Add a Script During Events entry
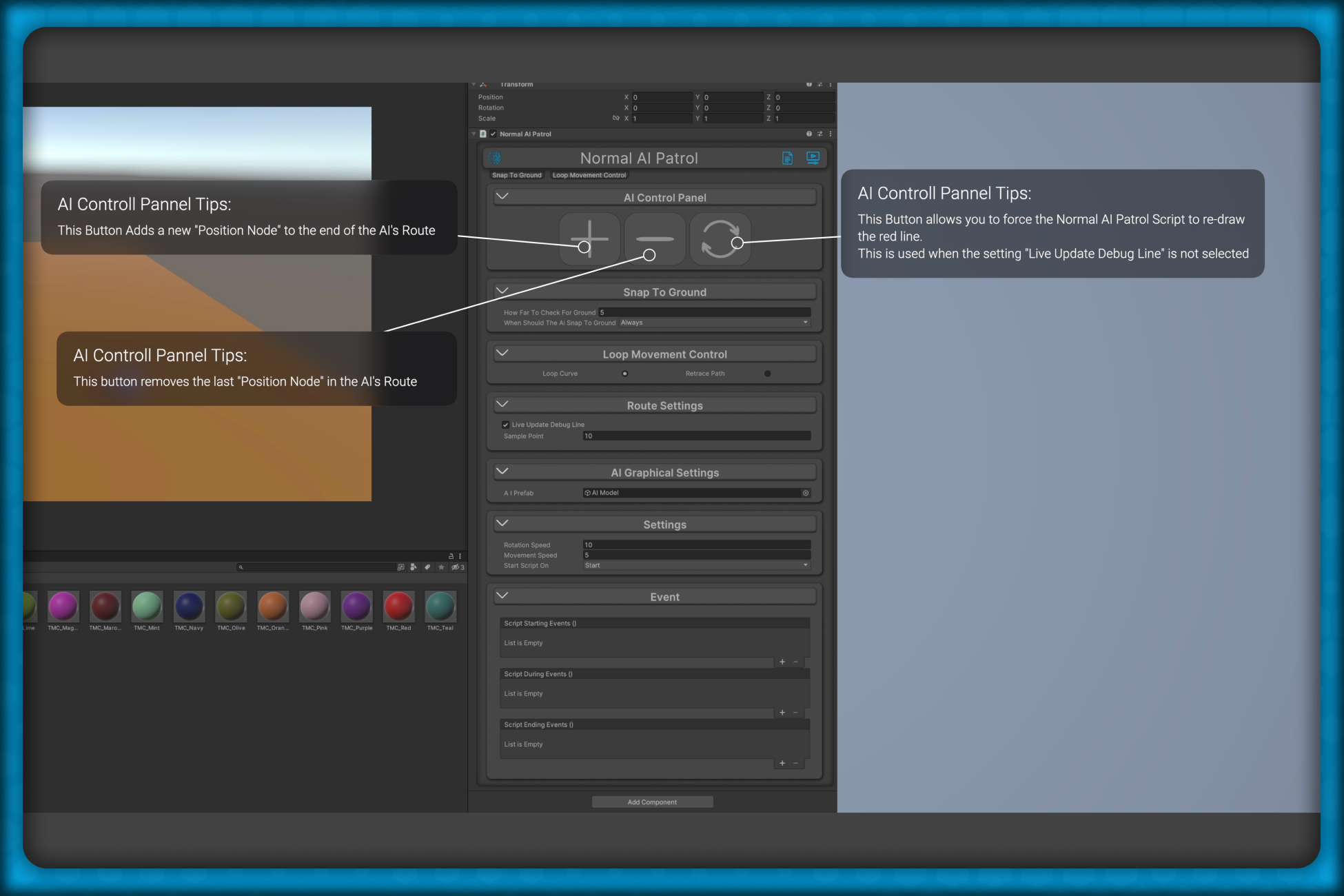Image resolution: width=1344 pixels, height=896 pixels. pyautogui.click(x=782, y=713)
